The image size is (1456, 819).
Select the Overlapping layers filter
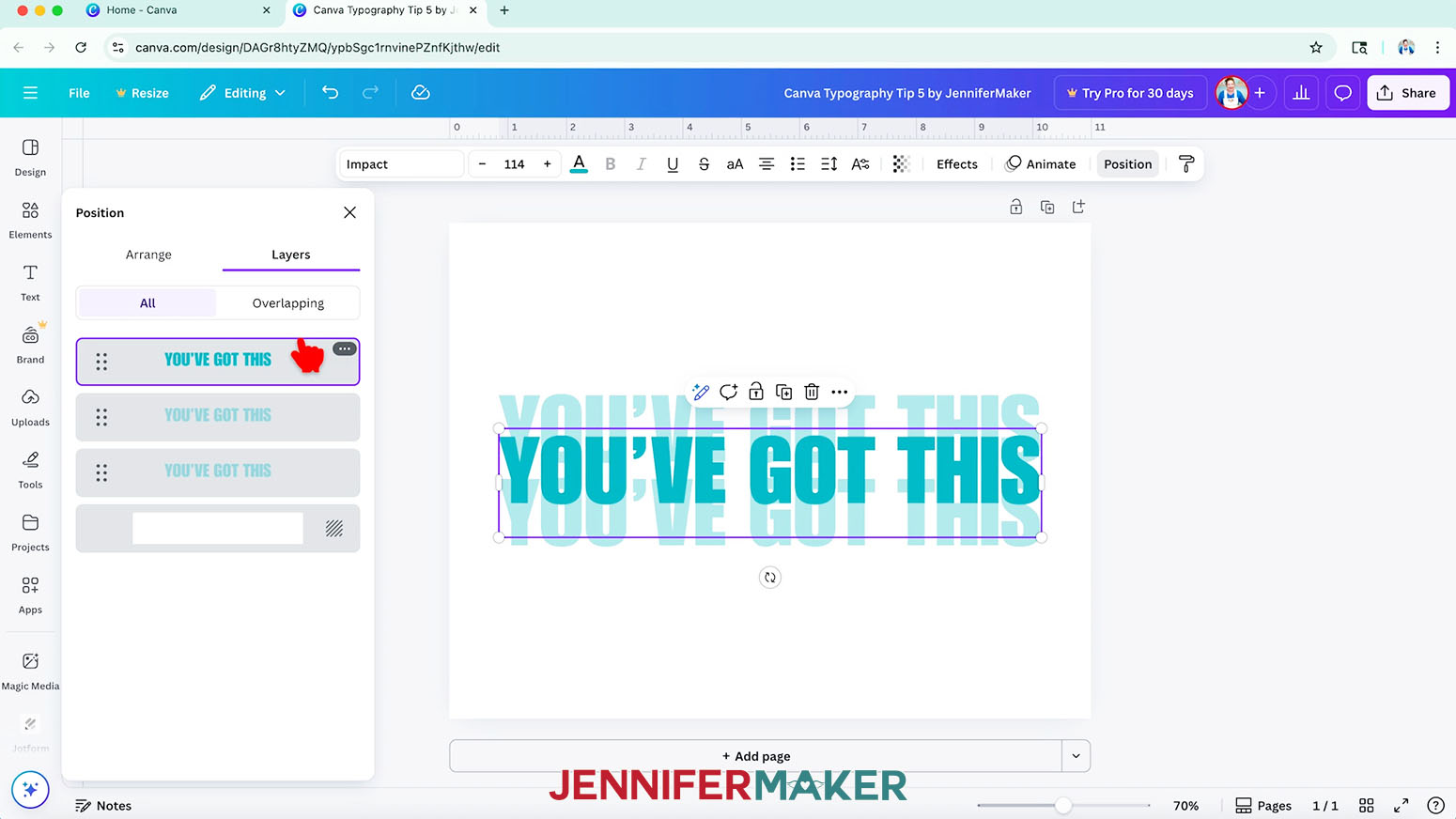coord(288,302)
